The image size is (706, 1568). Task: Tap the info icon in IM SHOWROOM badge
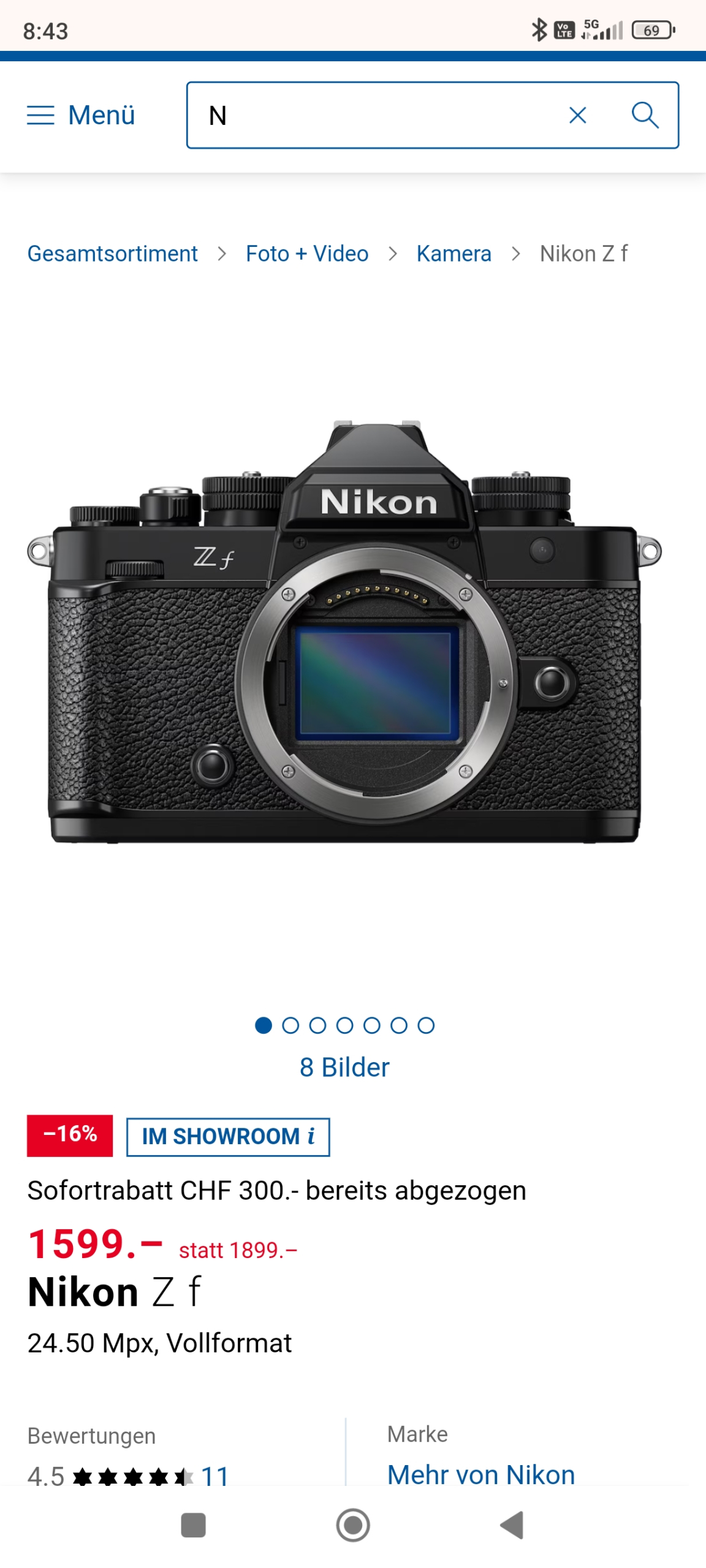click(311, 1136)
